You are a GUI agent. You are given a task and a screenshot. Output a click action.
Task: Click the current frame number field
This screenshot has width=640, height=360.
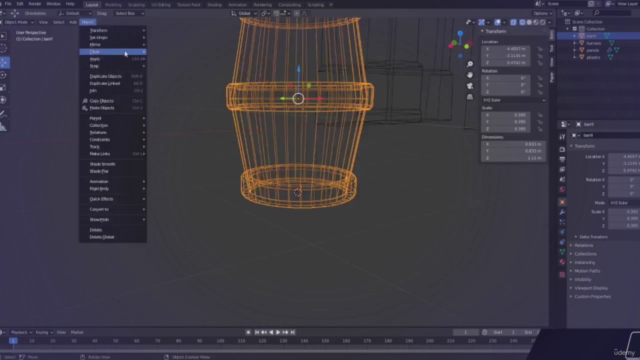coord(466,332)
